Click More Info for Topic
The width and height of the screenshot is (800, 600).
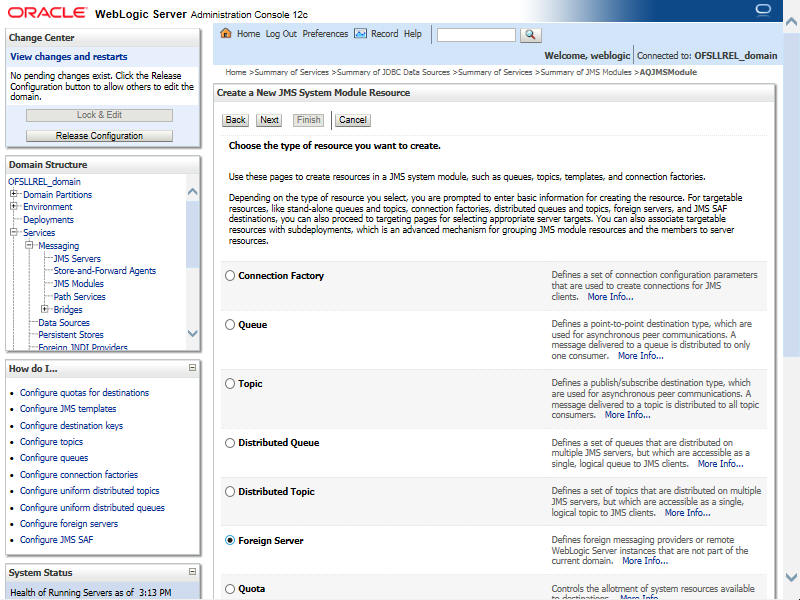pos(628,415)
